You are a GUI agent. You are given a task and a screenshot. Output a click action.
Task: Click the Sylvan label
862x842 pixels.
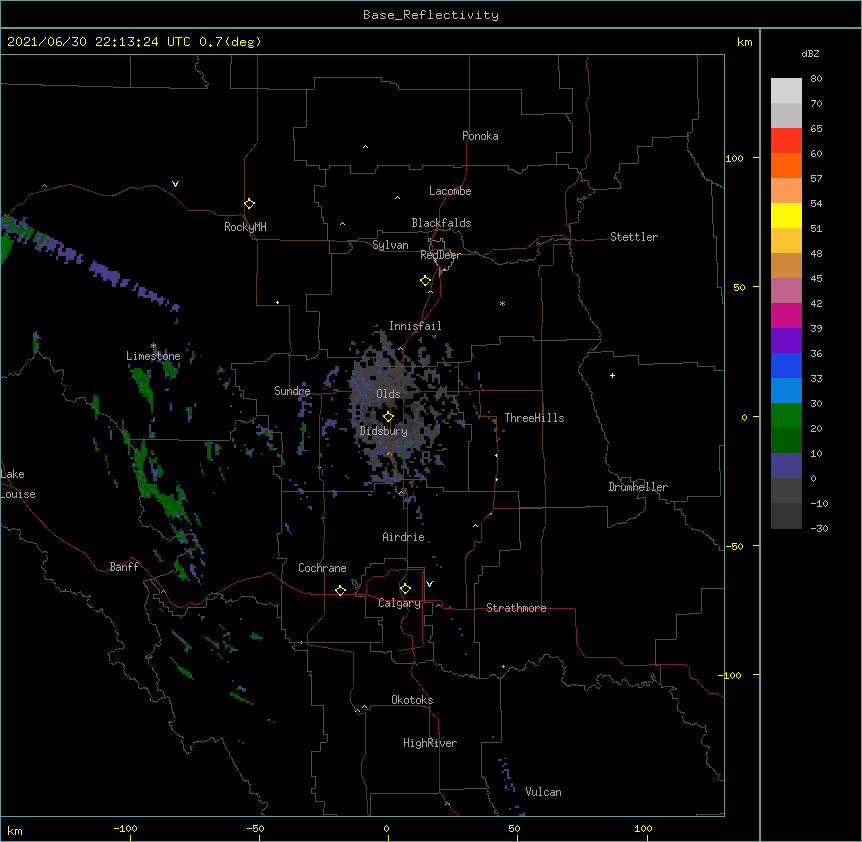pyautogui.click(x=390, y=245)
